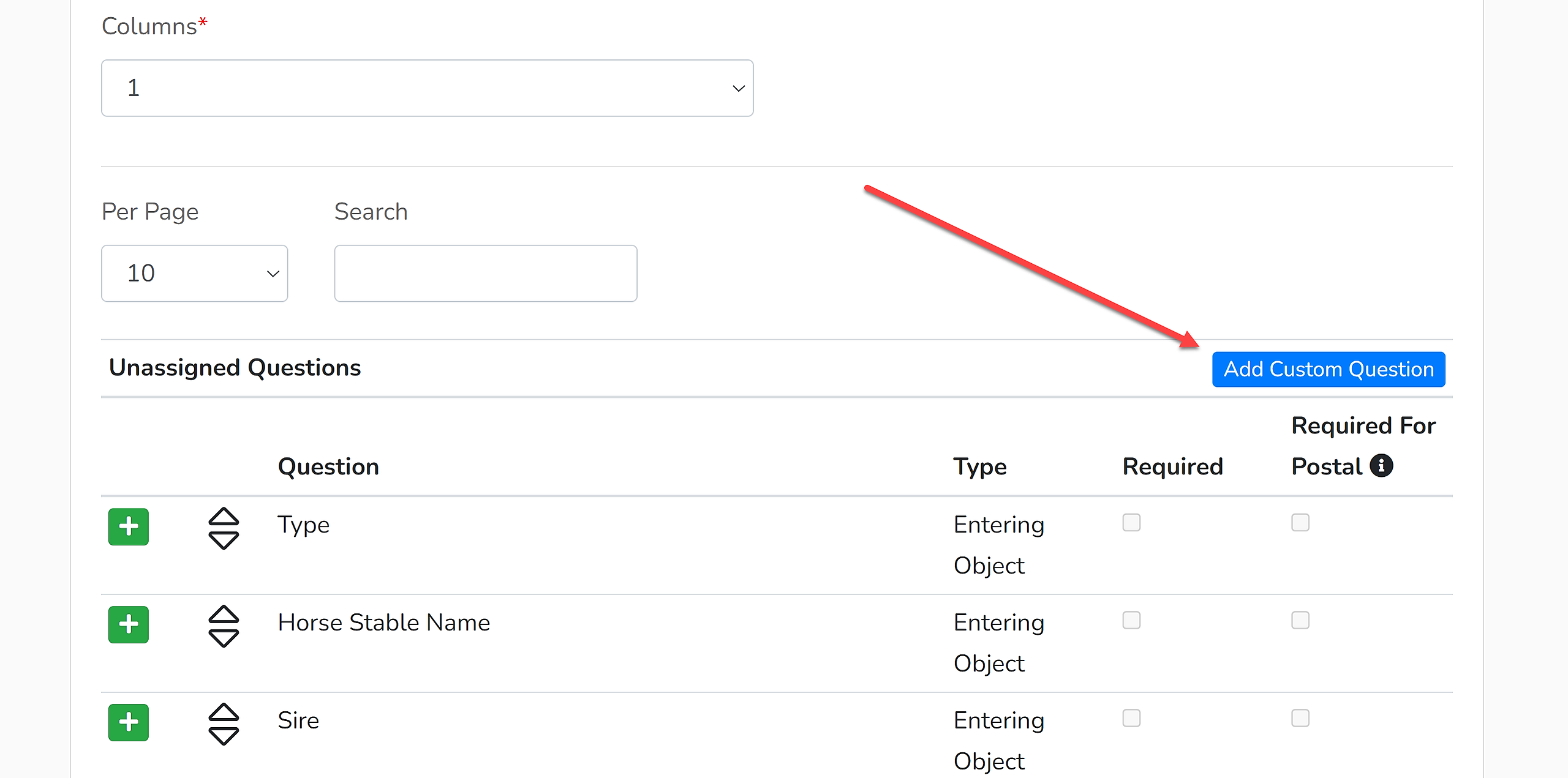Check Required box for Type question

point(1131,523)
